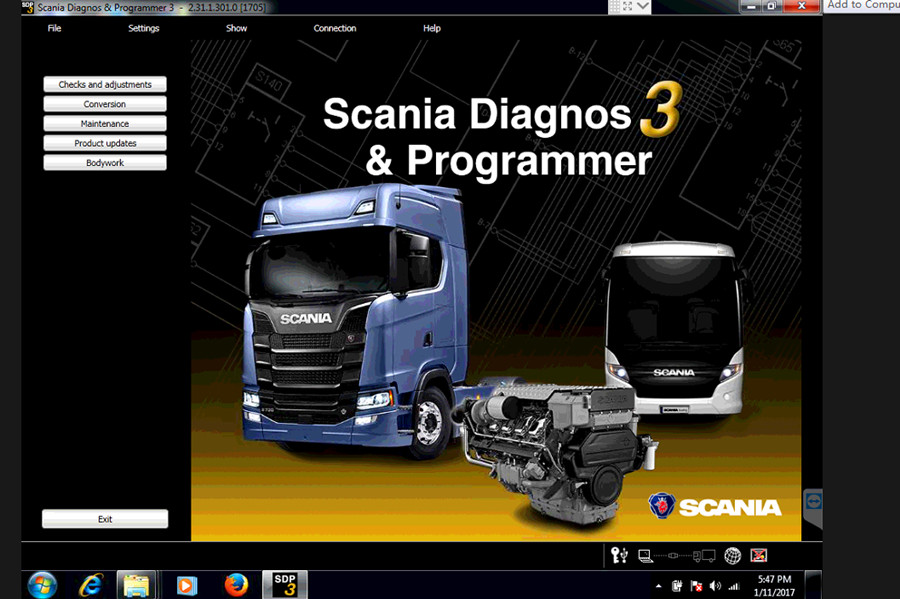Minimize the Scania Diagnos & Programmer window

[x=751, y=6]
